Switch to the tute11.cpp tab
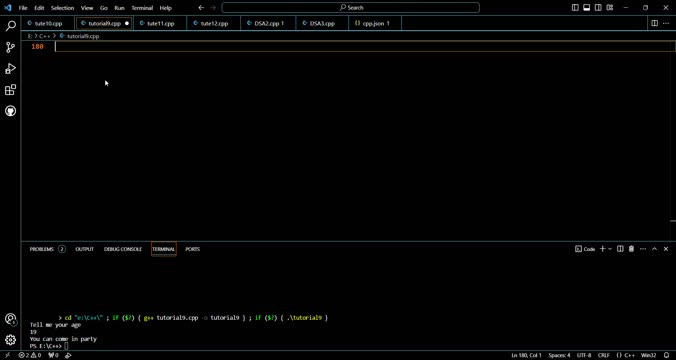The width and height of the screenshot is (676, 360). pyautogui.click(x=160, y=23)
